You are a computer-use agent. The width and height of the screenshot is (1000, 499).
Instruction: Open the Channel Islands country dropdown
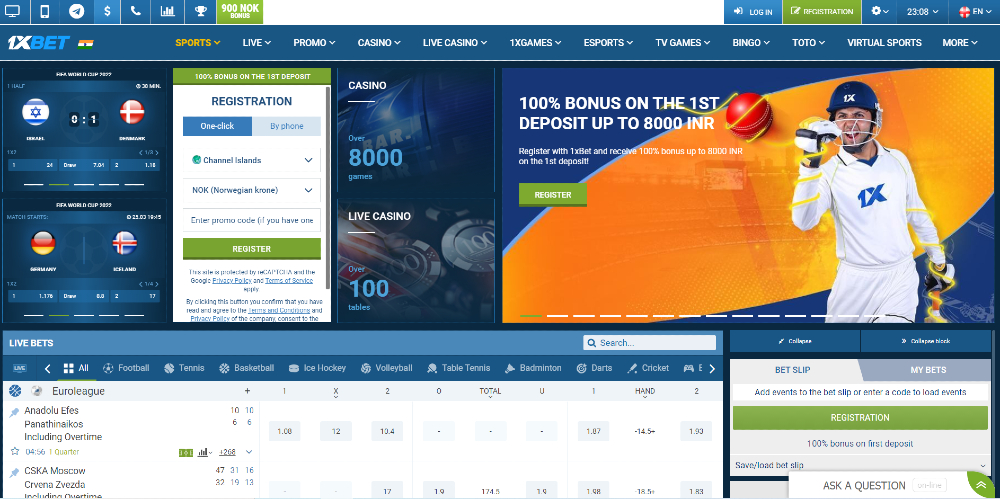coord(252,160)
